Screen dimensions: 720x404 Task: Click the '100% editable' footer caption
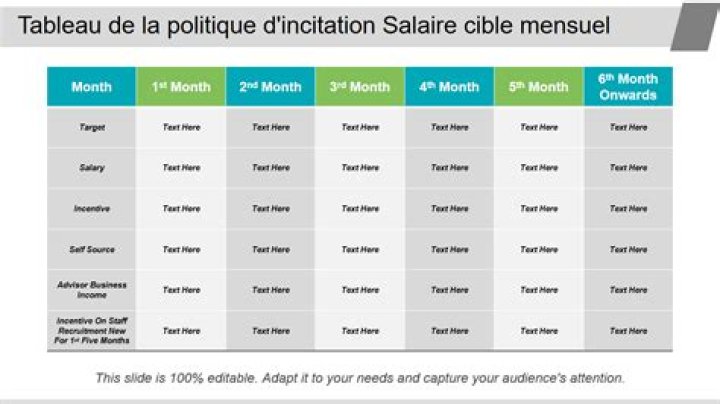point(360,378)
